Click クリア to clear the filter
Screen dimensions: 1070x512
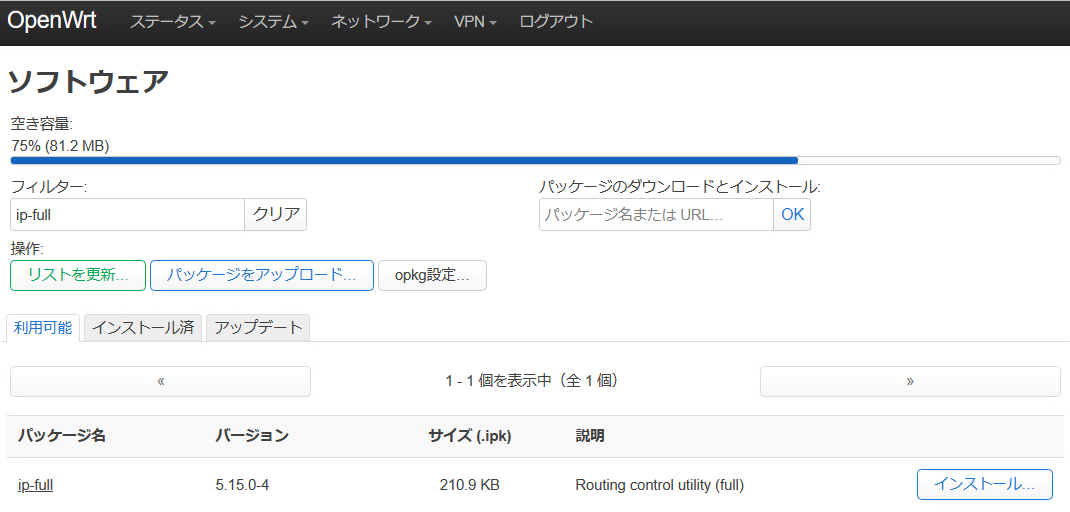(x=276, y=215)
